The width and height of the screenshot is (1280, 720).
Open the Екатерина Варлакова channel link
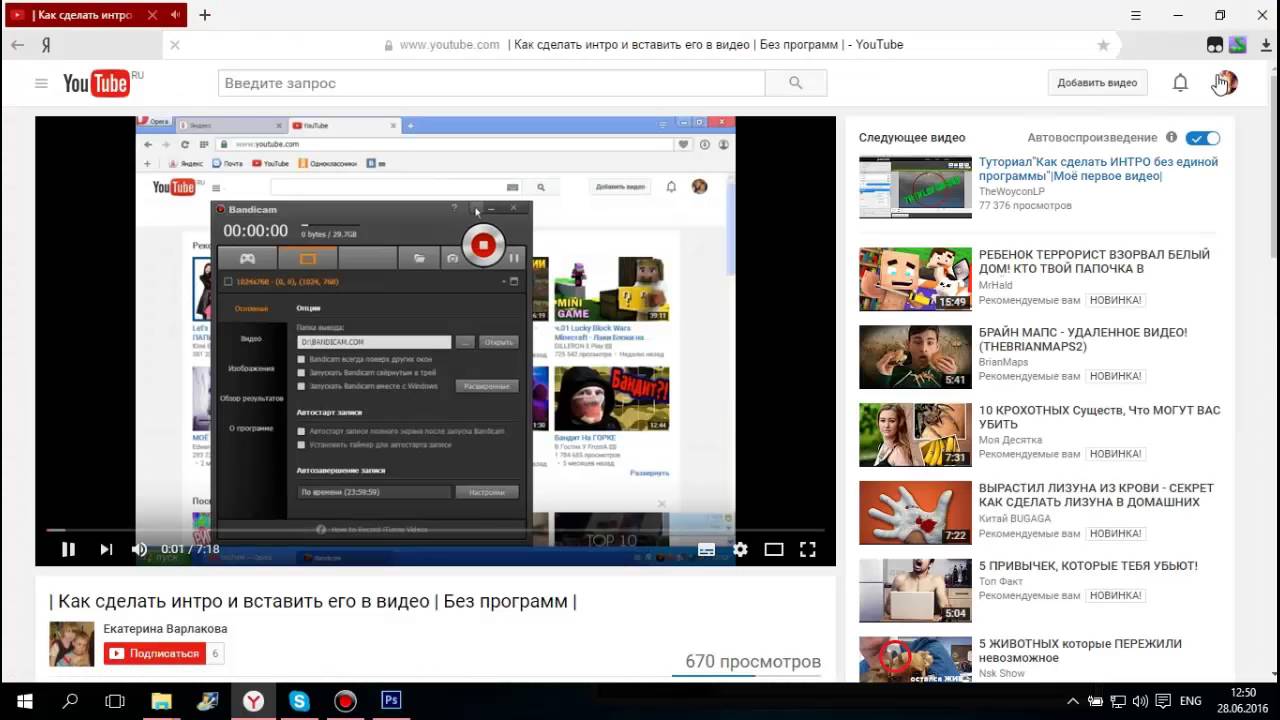click(165, 629)
